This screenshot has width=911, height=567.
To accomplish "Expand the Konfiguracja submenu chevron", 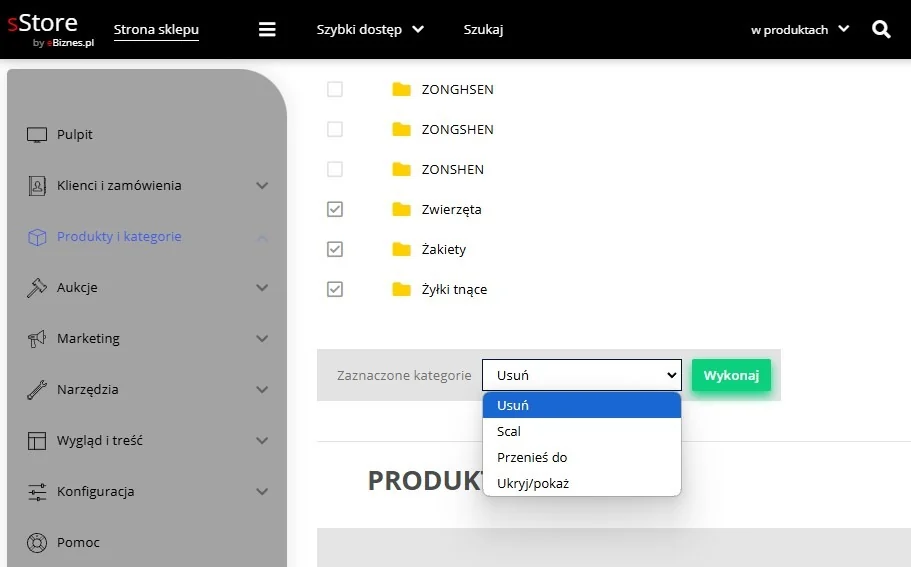I will click(x=262, y=491).
